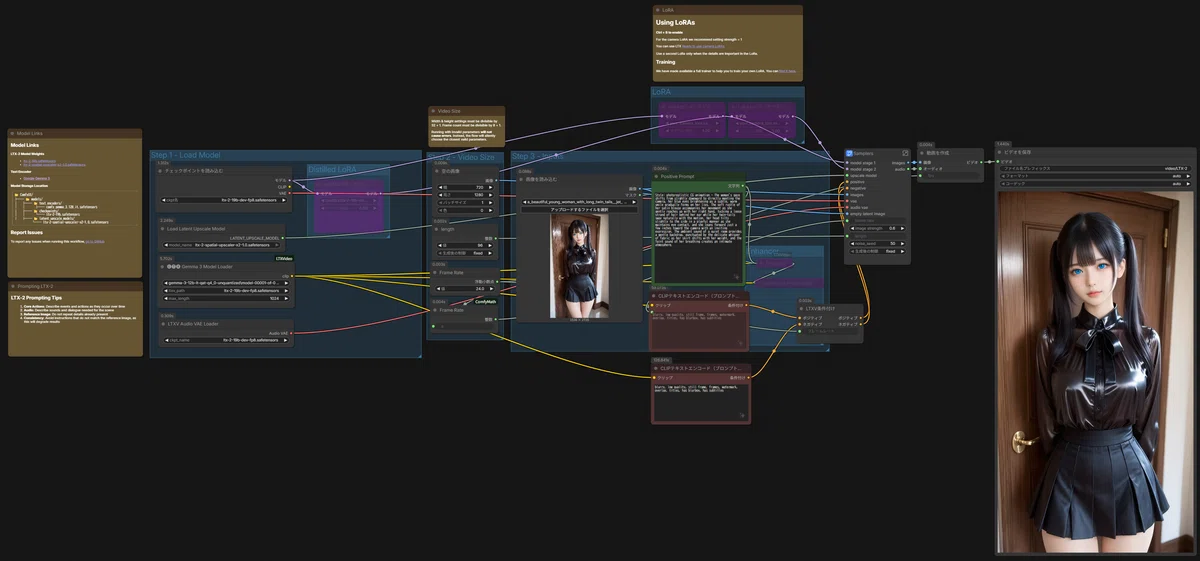Viewport: 1200px width, 561px height.
Task: Select the 'Step 2 - Video Size' group title
Action: (462, 156)
